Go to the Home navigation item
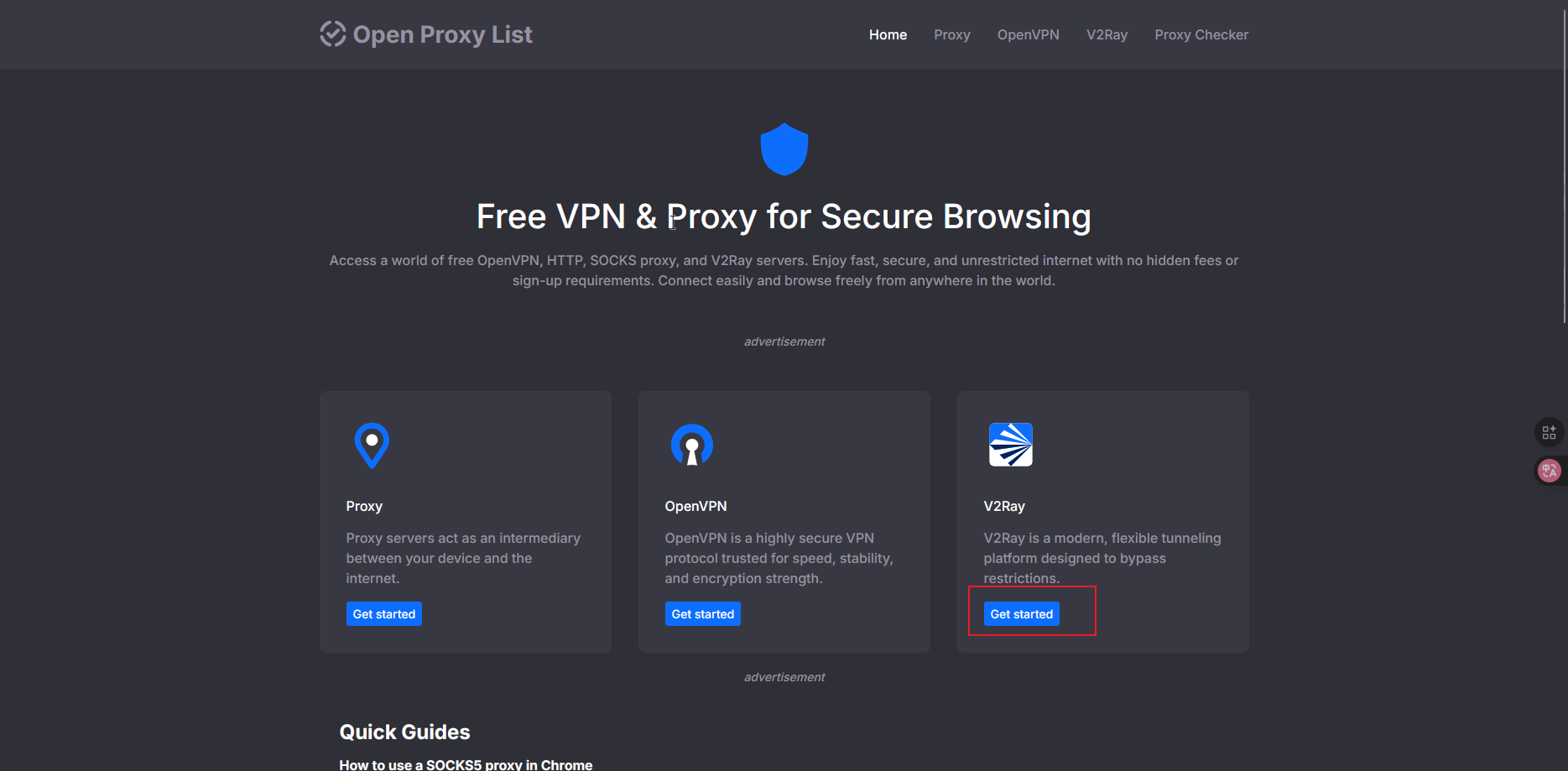 click(888, 34)
